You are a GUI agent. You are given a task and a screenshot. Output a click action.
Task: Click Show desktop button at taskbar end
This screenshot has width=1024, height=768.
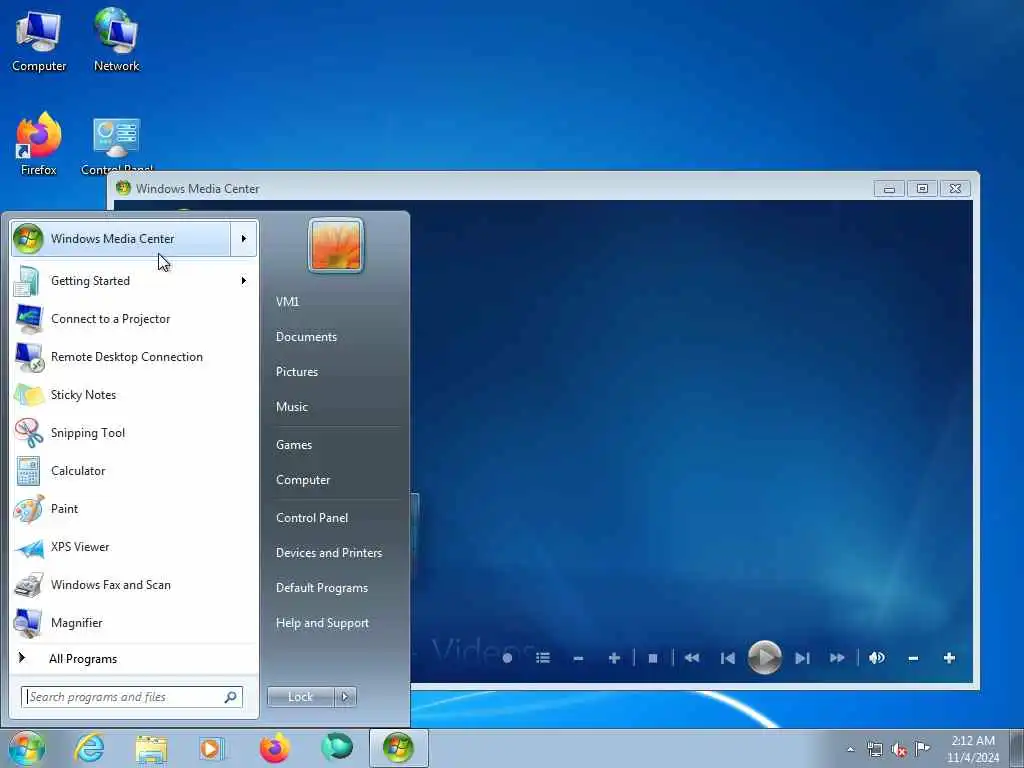point(1017,748)
